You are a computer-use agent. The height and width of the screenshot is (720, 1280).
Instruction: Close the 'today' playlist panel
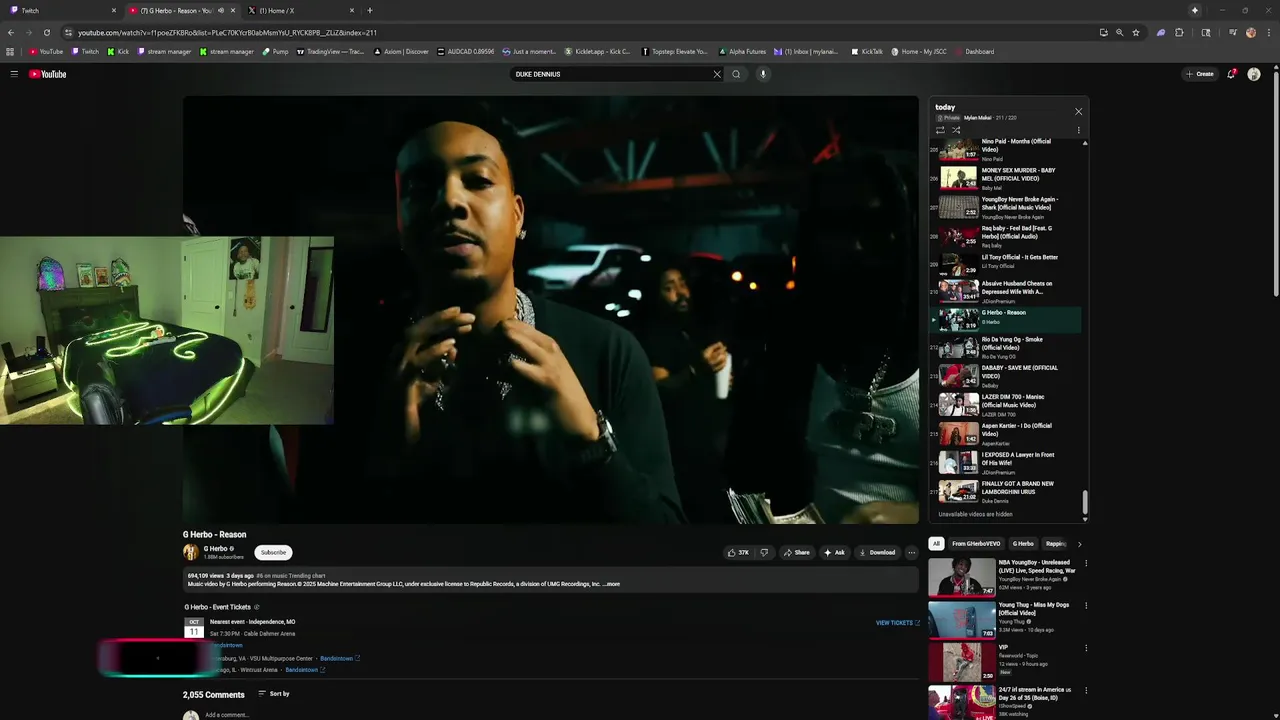coord(1078,111)
